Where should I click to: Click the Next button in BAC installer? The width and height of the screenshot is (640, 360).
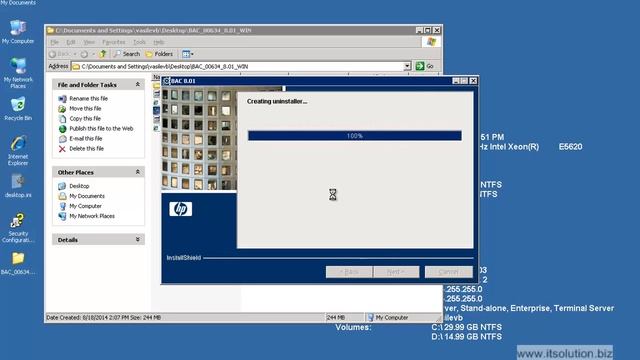pyautogui.click(x=396, y=271)
